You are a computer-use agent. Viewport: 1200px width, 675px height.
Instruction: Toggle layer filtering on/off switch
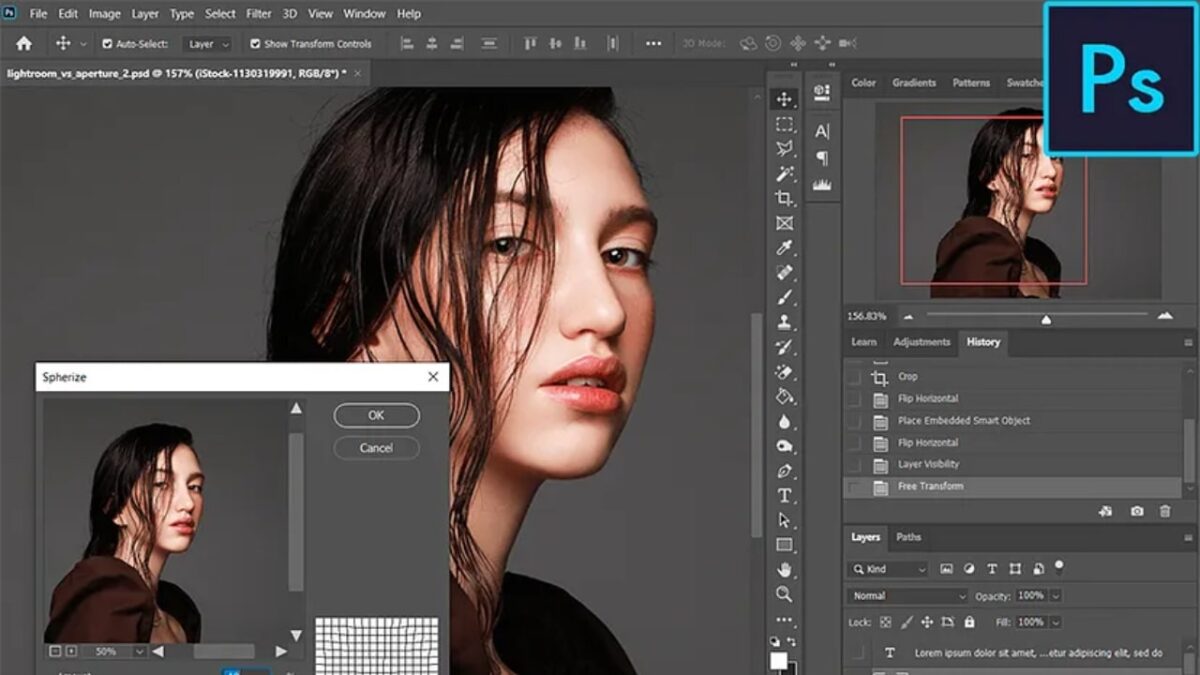point(1059,567)
